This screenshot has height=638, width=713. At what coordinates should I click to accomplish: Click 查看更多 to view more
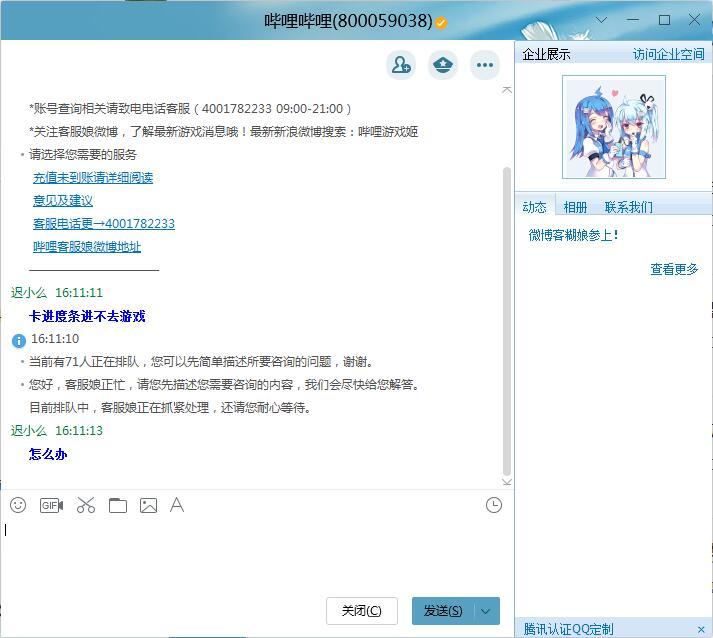674,269
